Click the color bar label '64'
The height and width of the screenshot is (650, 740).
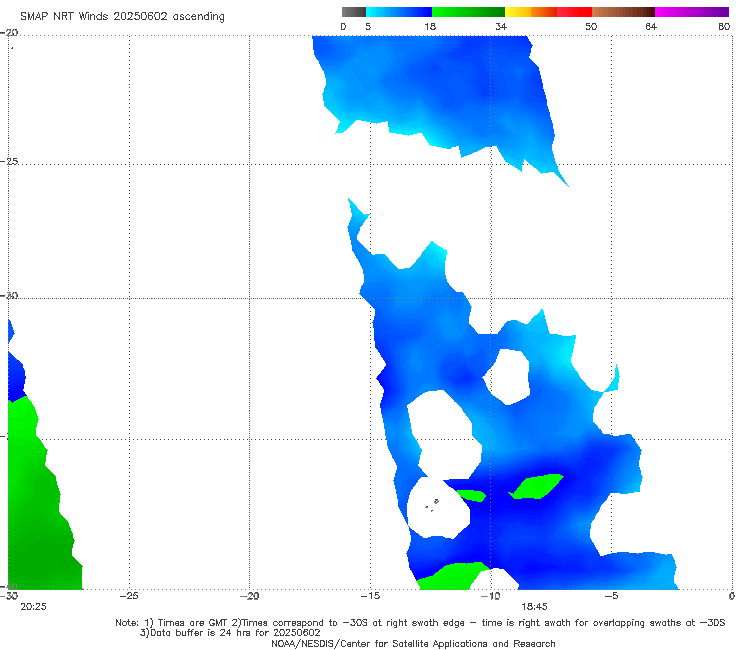pyautogui.click(x=651, y=27)
